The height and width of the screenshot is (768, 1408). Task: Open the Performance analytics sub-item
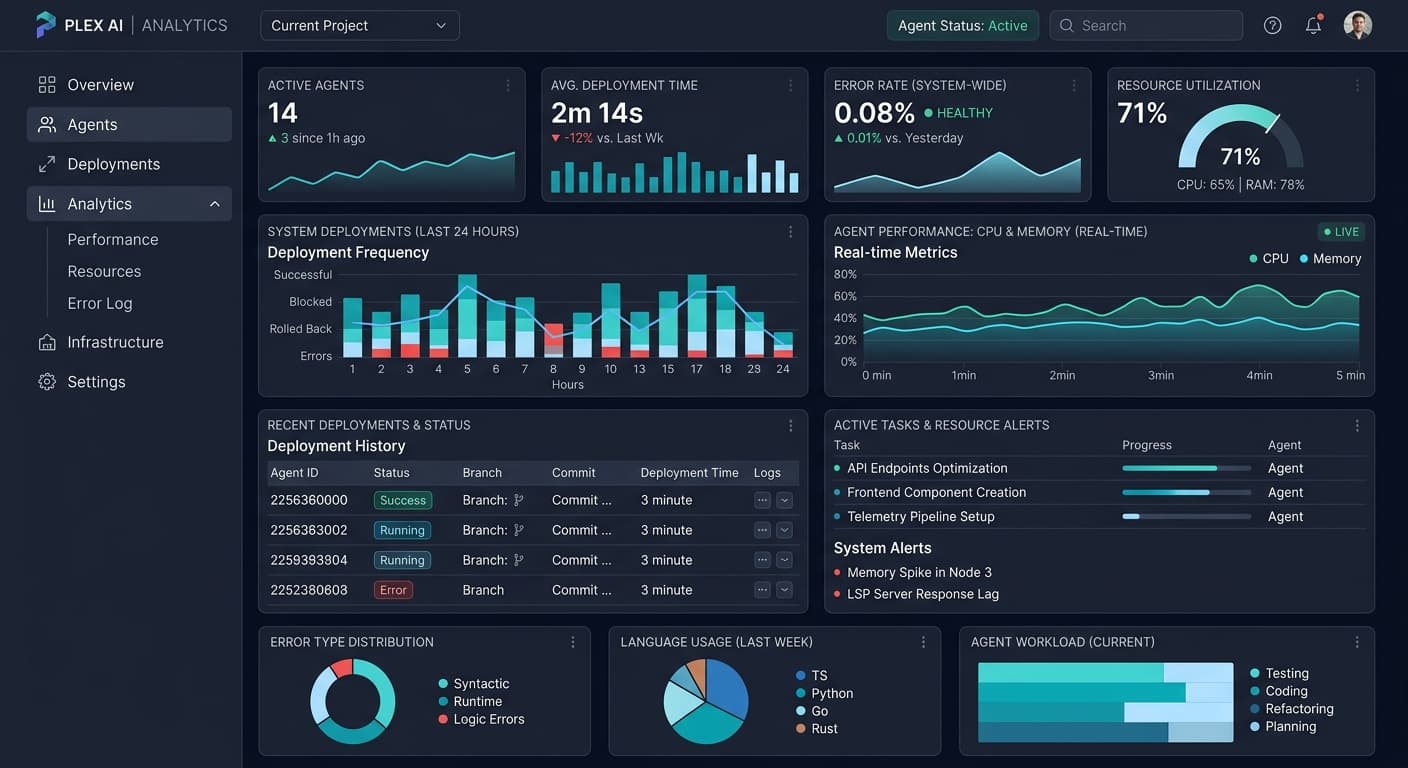pos(113,239)
